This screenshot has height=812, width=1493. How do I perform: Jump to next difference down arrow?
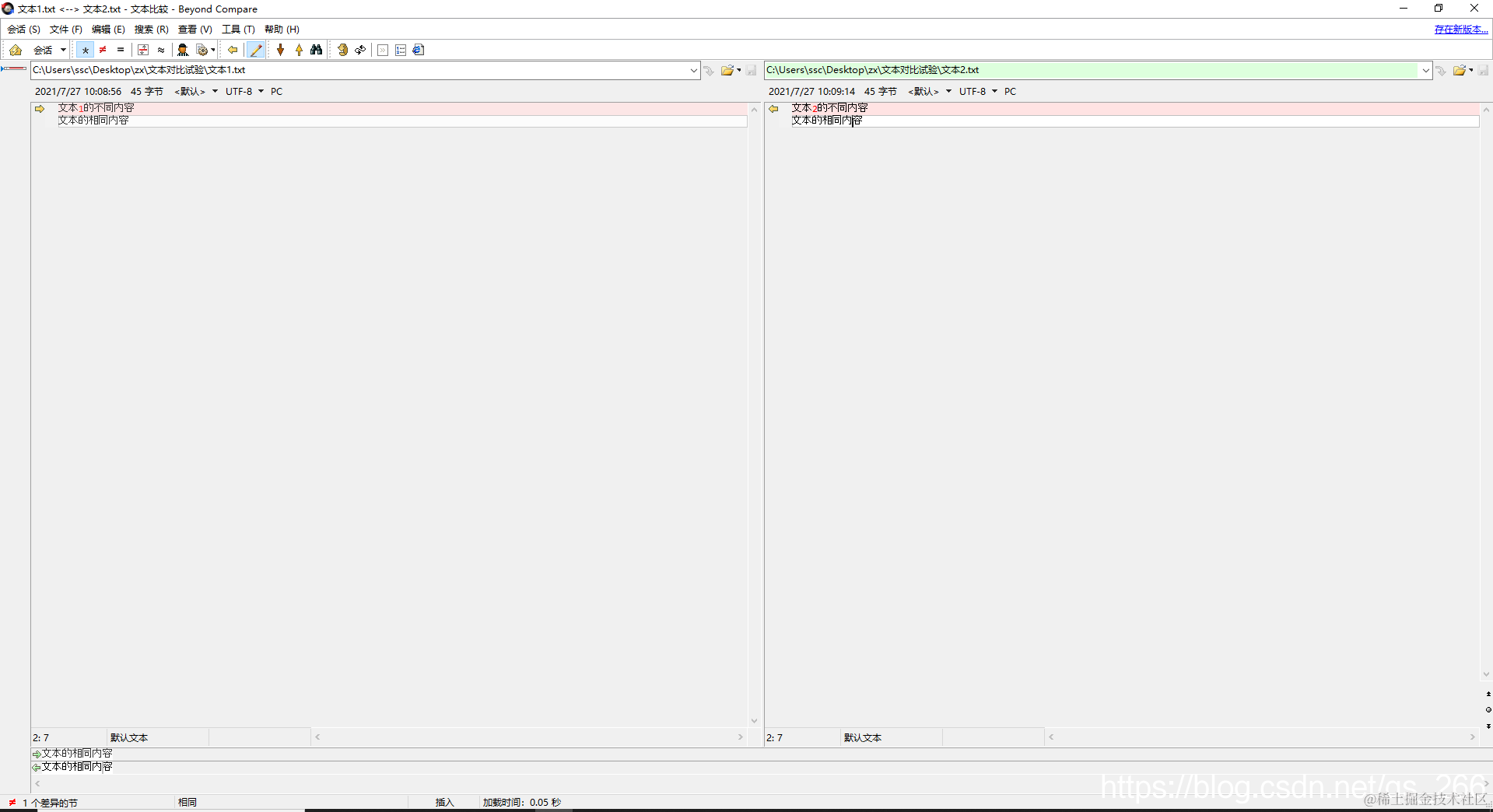(281, 50)
